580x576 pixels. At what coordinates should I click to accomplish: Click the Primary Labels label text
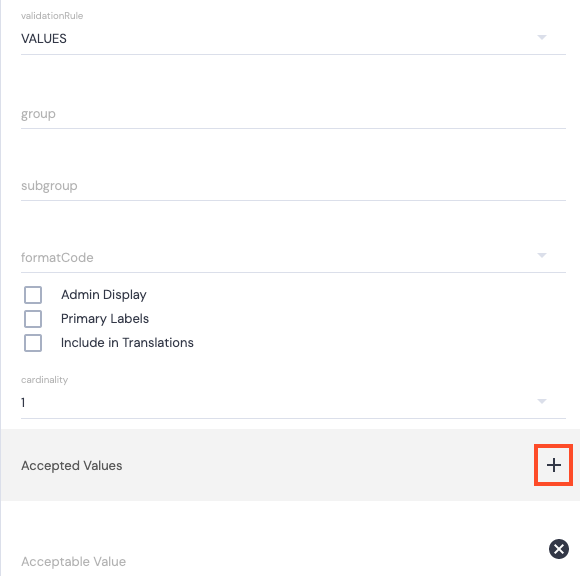point(105,319)
